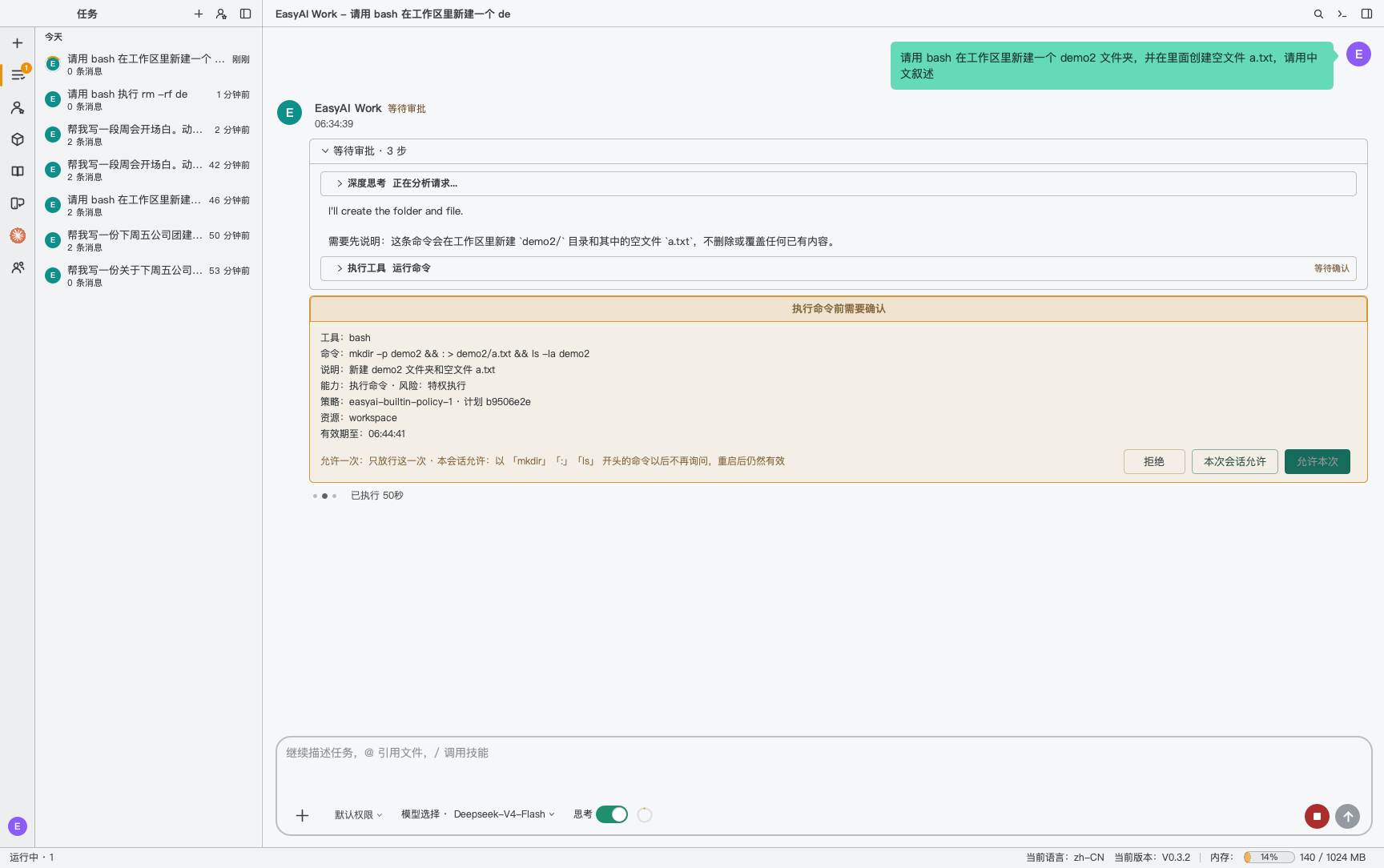1384x868 pixels.
Task: Open the cube package icon in sidebar
Action: (x=17, y=139)
